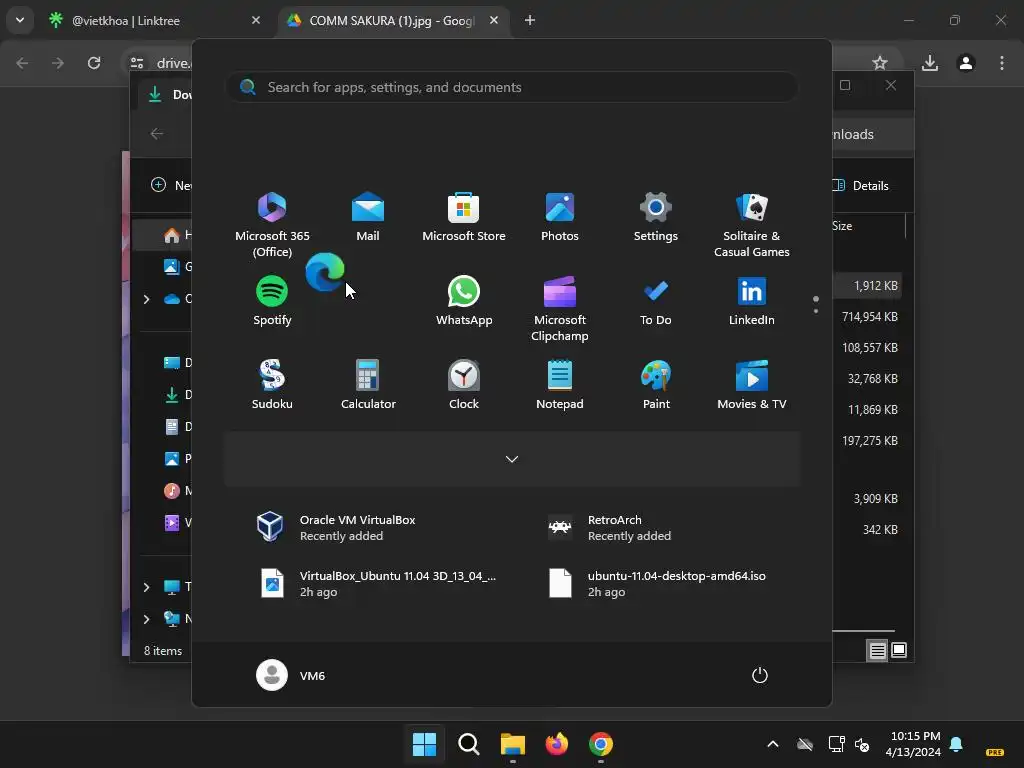Open Sudoku game
The height and width of the screenshot is (768, 1024).
click(x=272, y=385)
